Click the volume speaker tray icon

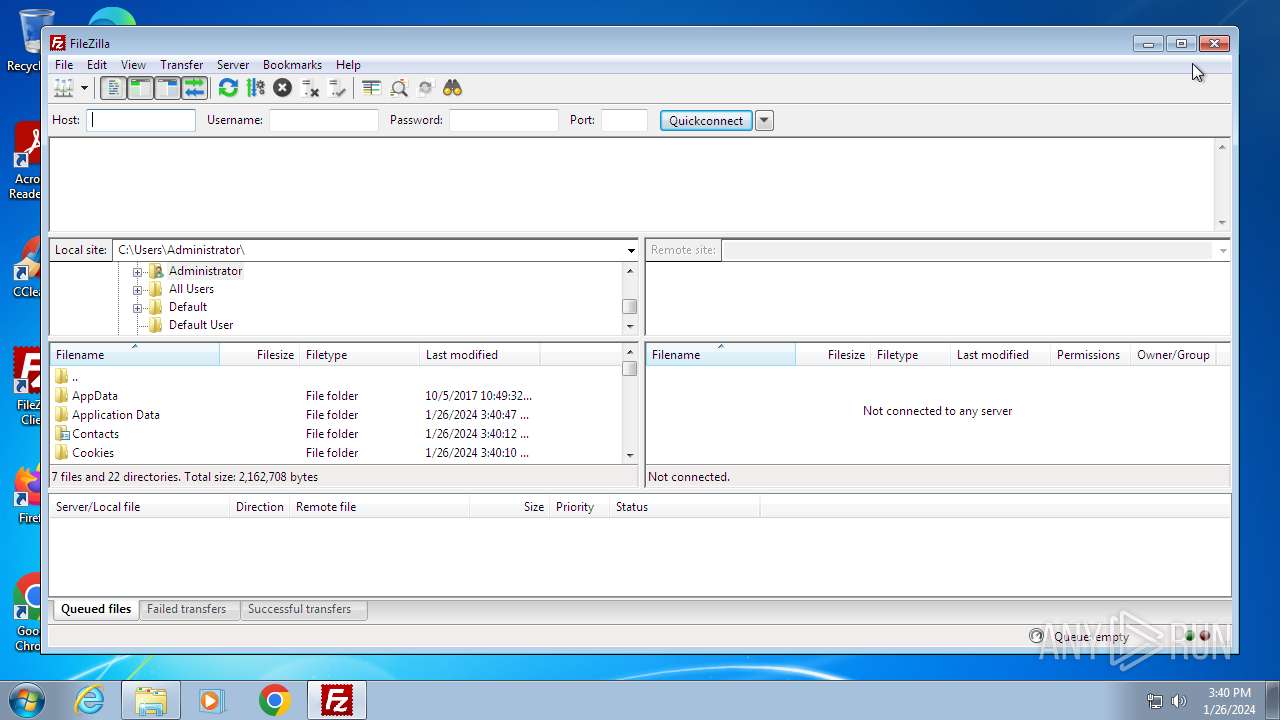tap(1179, 701)
